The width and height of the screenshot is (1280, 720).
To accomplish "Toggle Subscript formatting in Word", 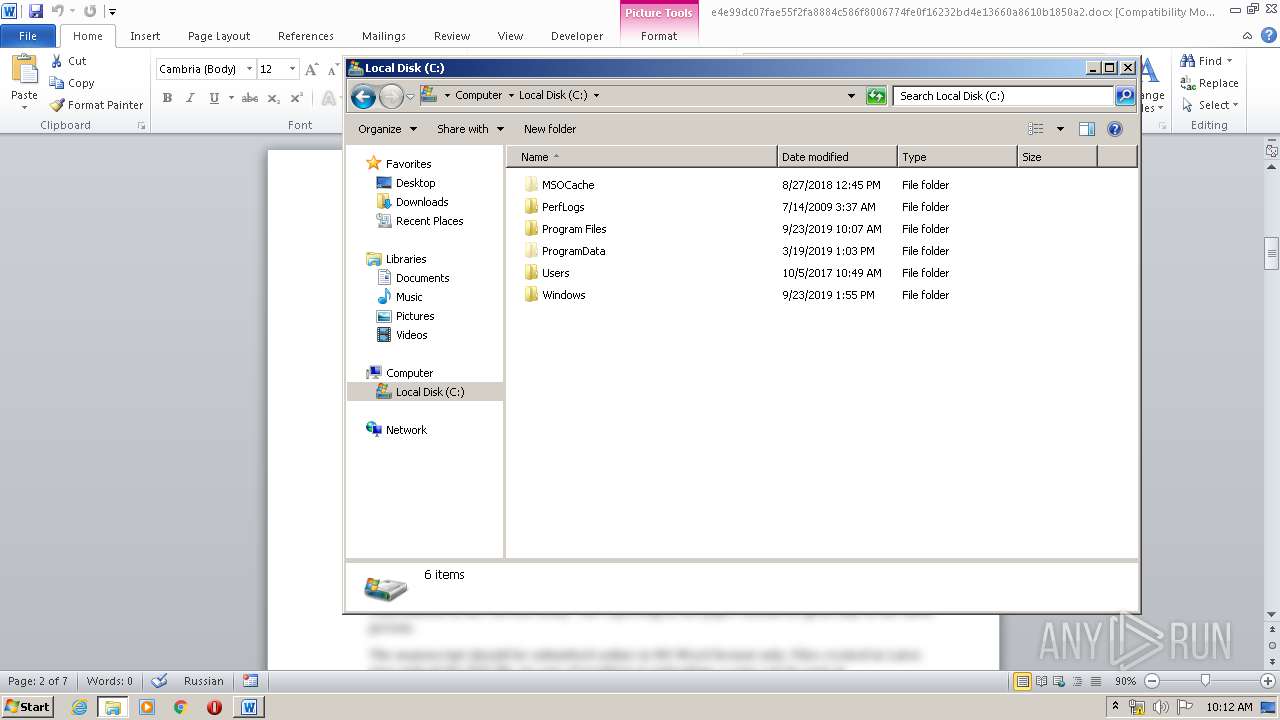I will coord(273,98).
